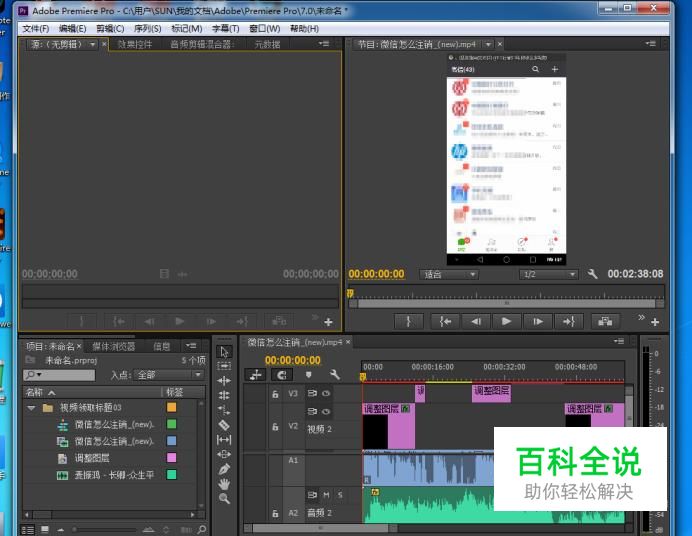Click timeline timecode 00:00:00:00

[293, 360]
